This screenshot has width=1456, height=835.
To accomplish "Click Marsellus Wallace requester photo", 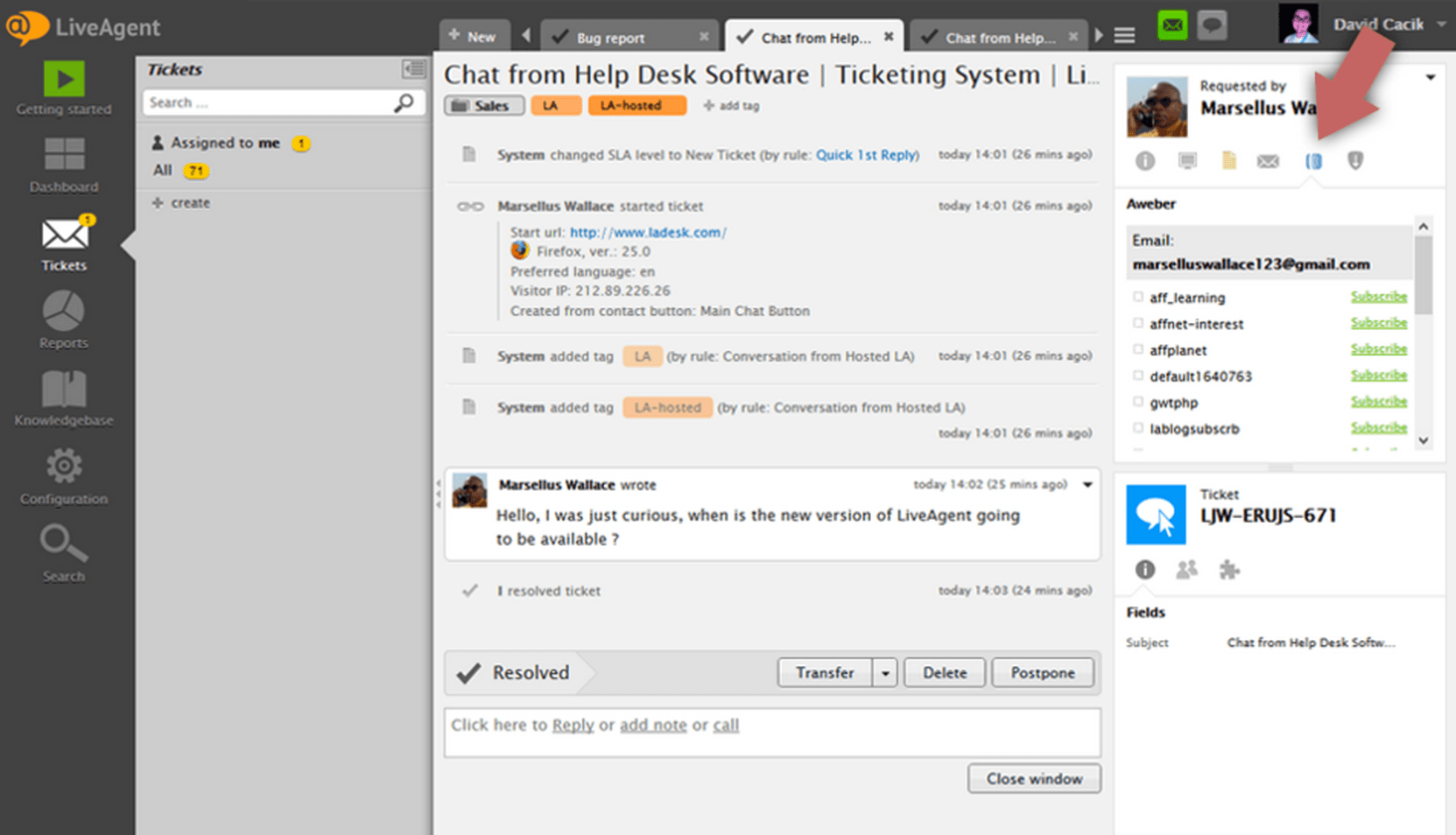I will click(1157, 107).
